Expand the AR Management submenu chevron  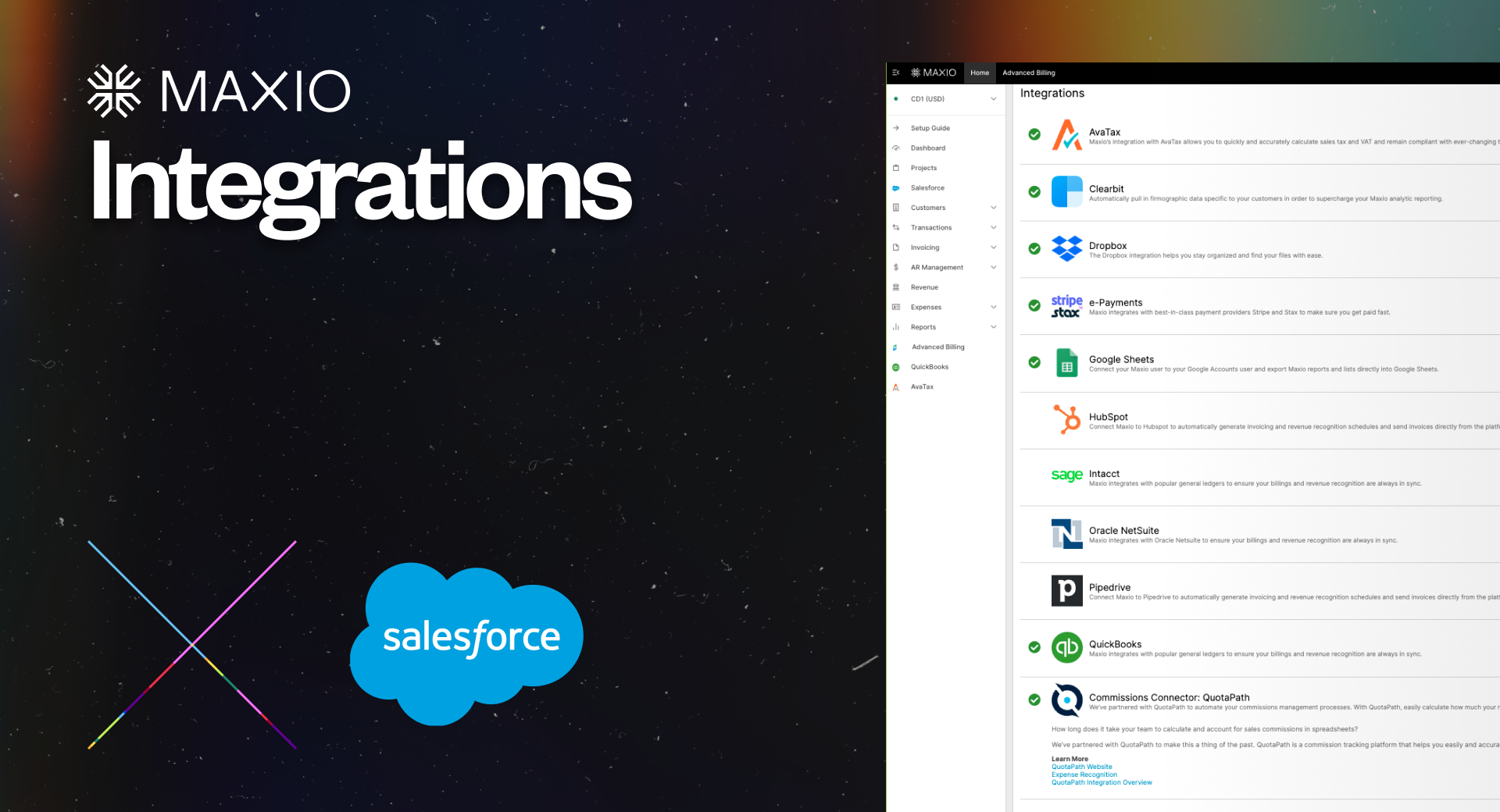994,268
